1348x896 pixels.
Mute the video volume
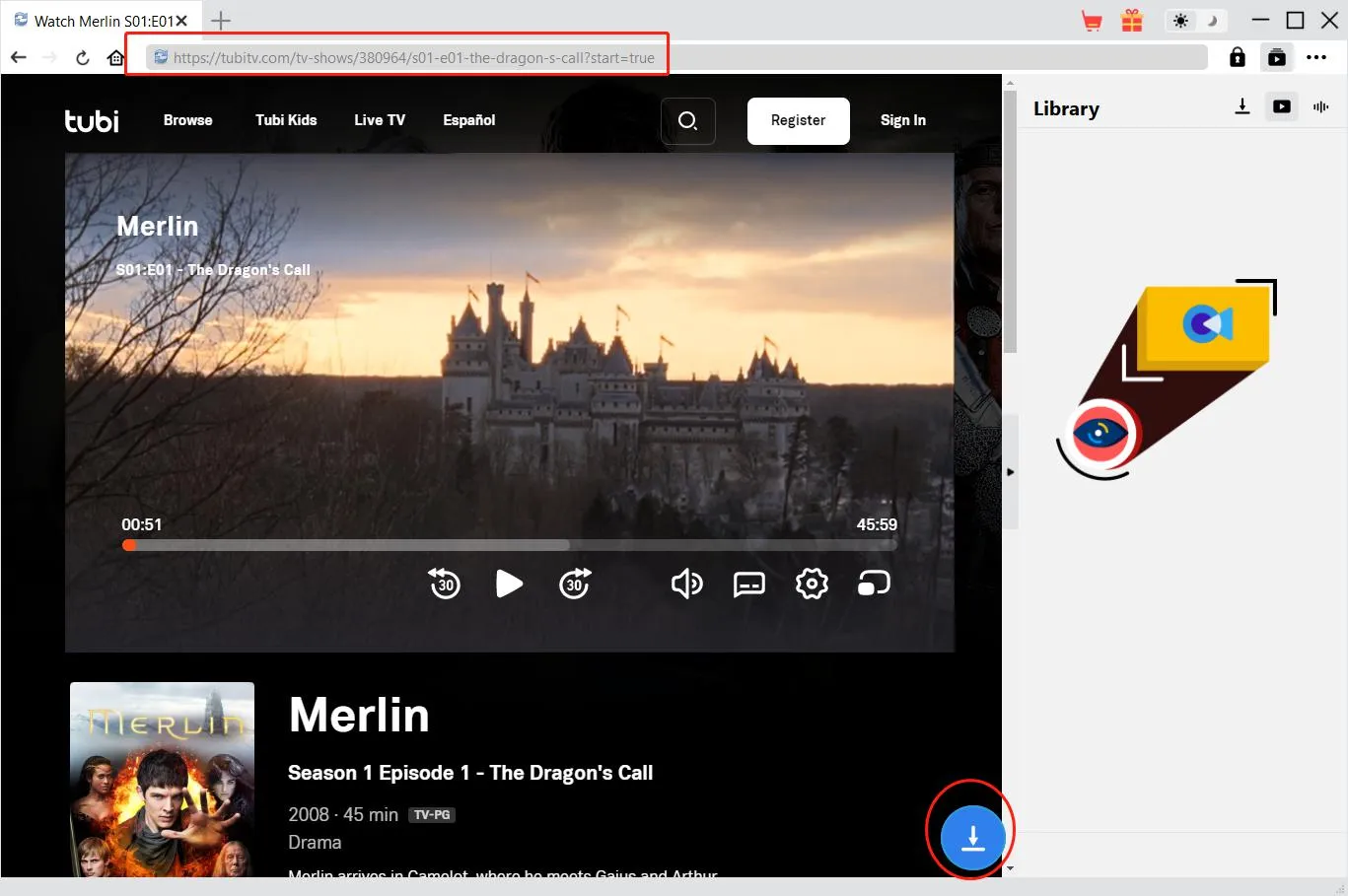point(686,584)
